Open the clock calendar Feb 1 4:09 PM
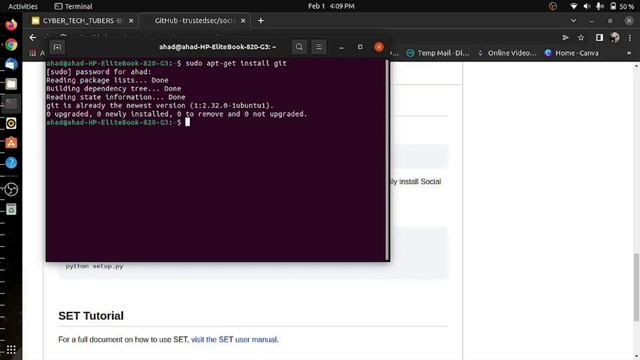640x360 pixels. (x=331, y=6)
